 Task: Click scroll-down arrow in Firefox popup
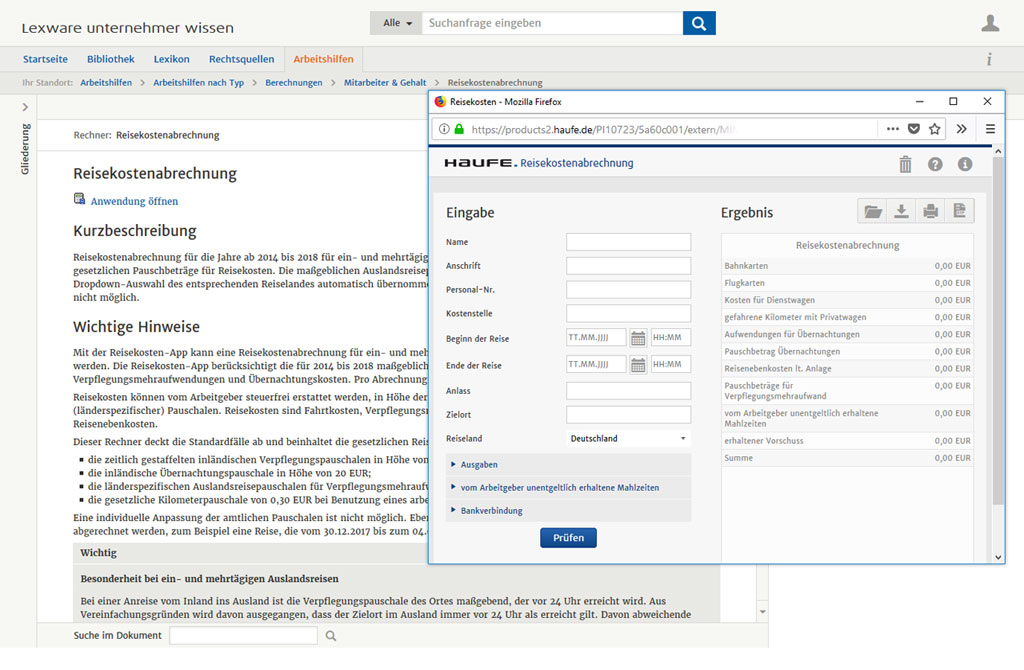[x=998, y=557]
